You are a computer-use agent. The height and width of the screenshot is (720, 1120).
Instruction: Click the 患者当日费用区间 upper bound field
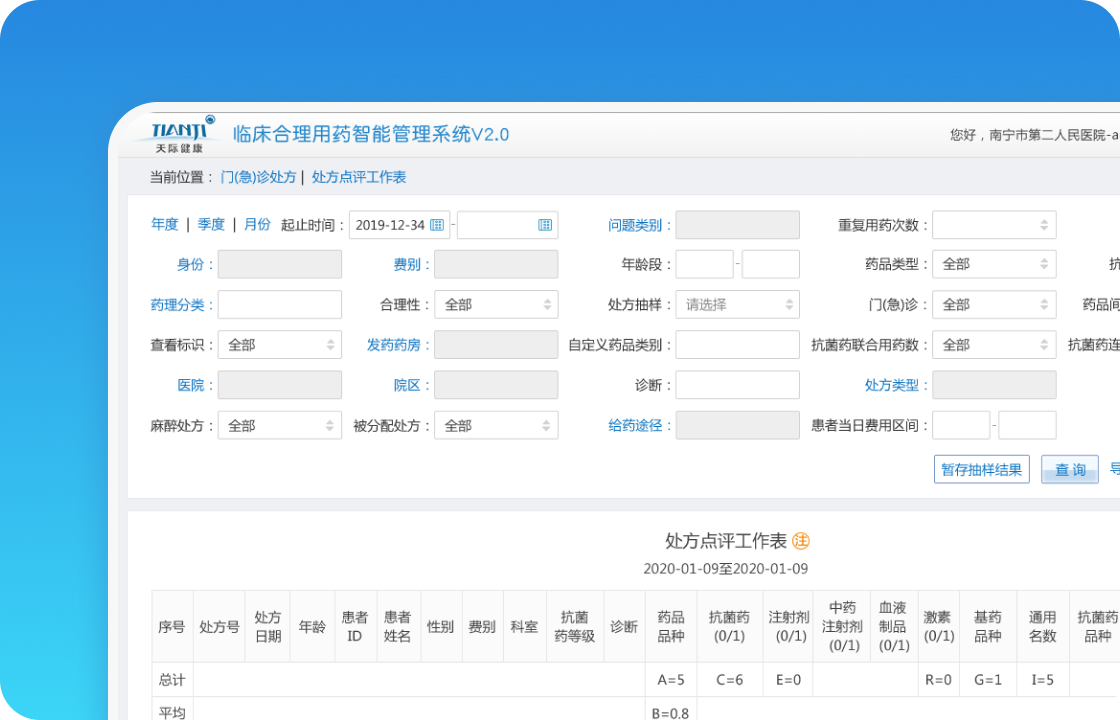(1027, 426)
